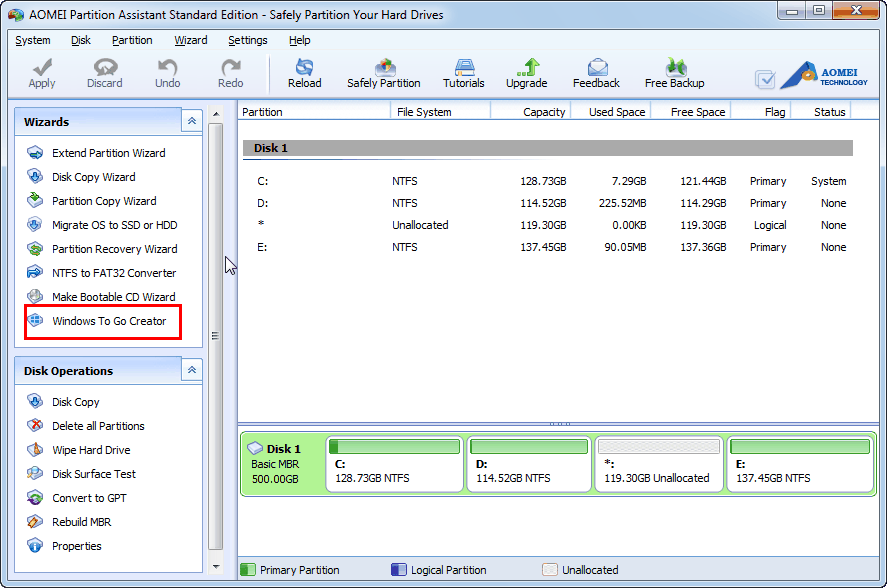Image resolution: width=887 pixels, height=588 pixels.
Task: Click the checkmark icon beside AOMEI logo
Action: (x=765, y=79)
